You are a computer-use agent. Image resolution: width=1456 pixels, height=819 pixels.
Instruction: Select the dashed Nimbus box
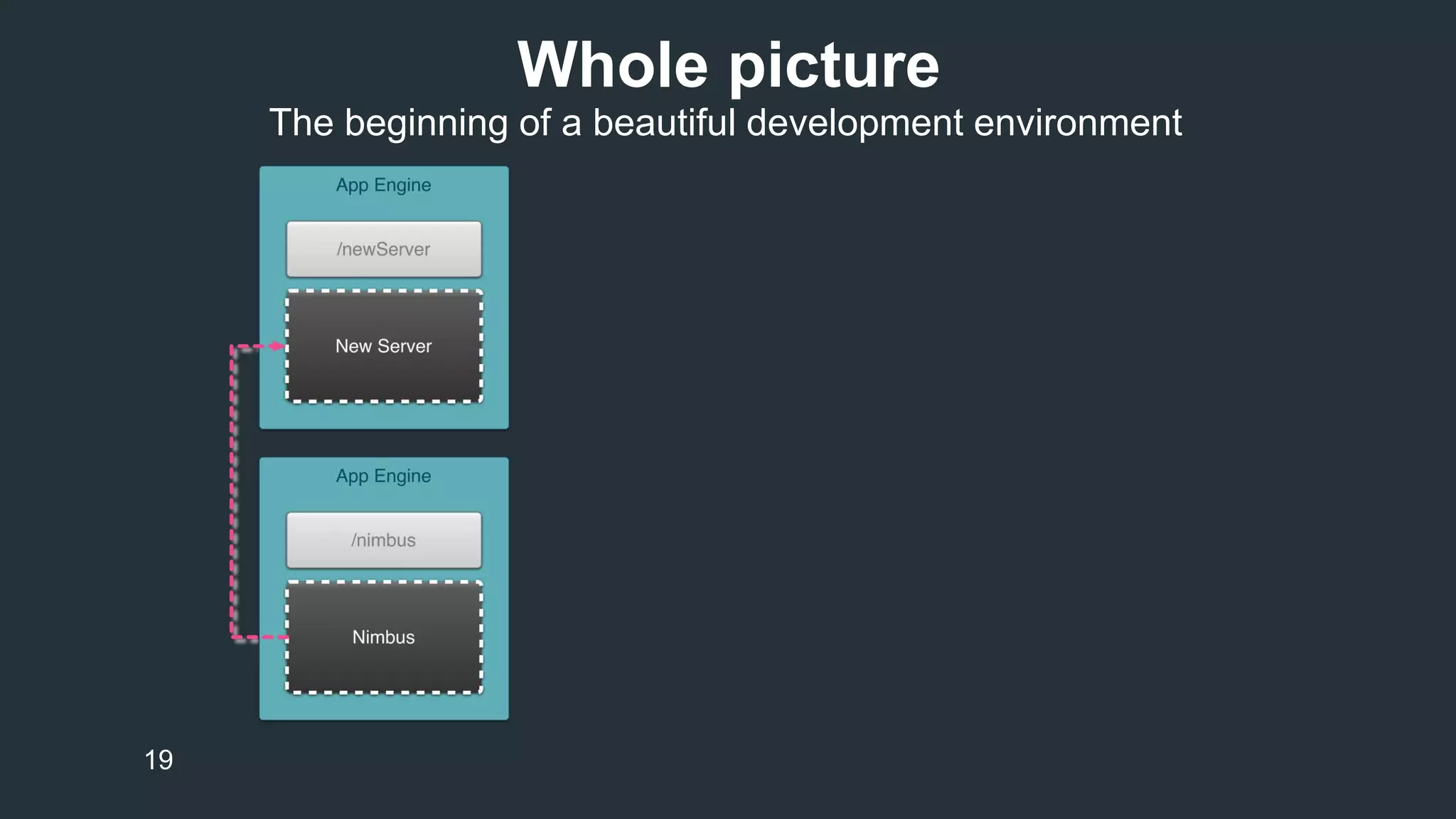click(384, 637)
